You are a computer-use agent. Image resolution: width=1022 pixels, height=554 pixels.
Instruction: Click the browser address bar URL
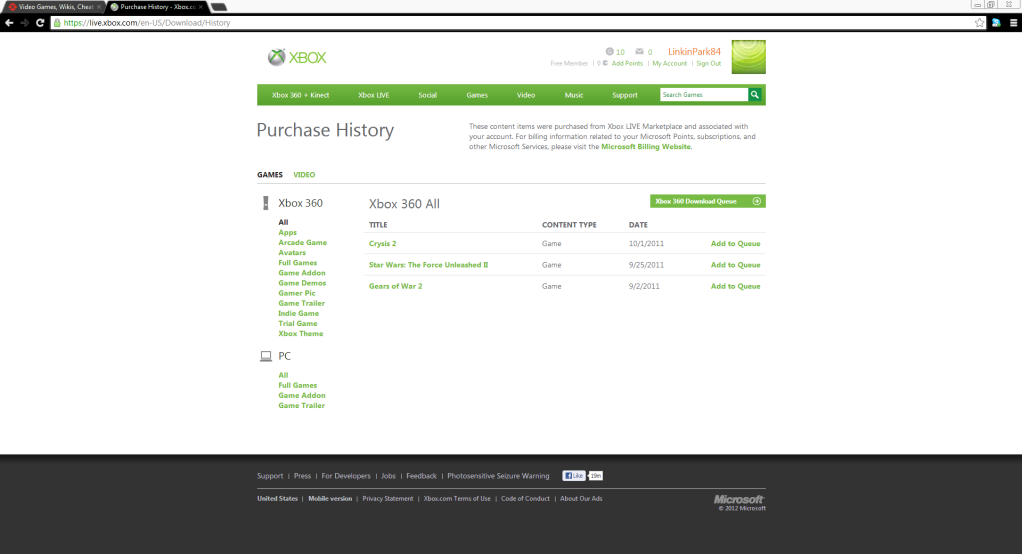147,23
